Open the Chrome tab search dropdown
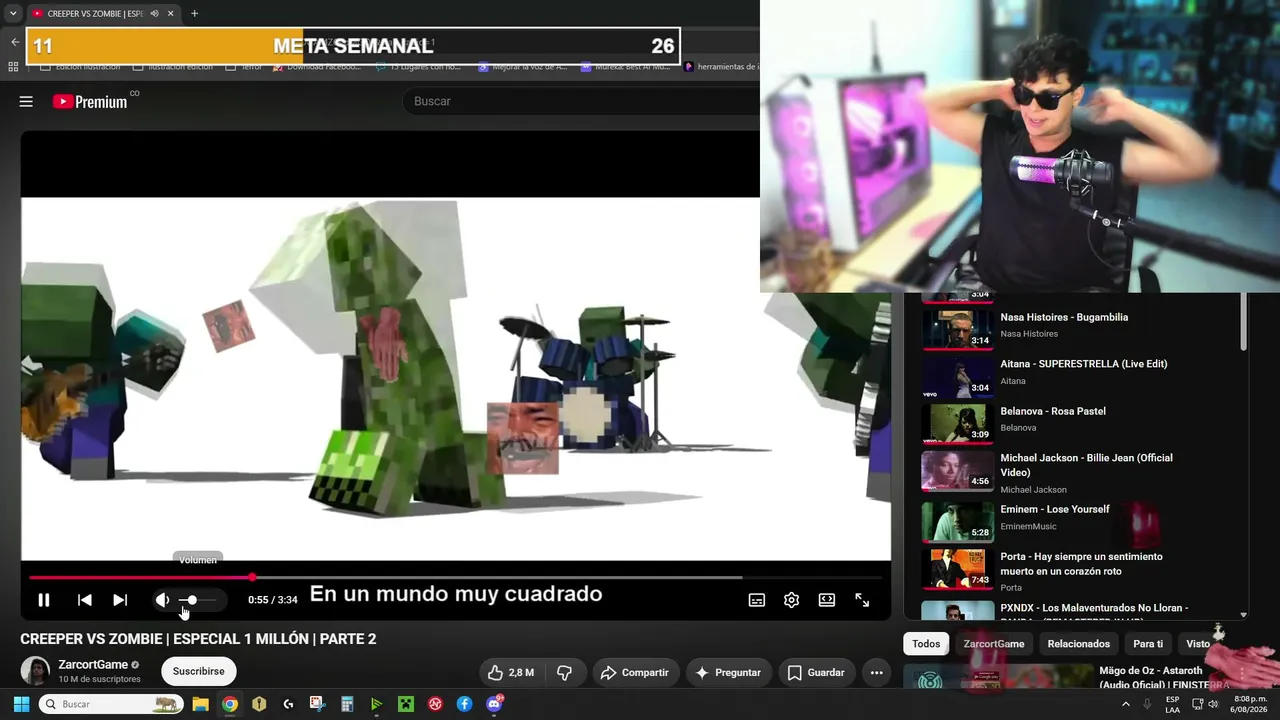The width and height of the screenshot is (1280, 720). [13, 14]
